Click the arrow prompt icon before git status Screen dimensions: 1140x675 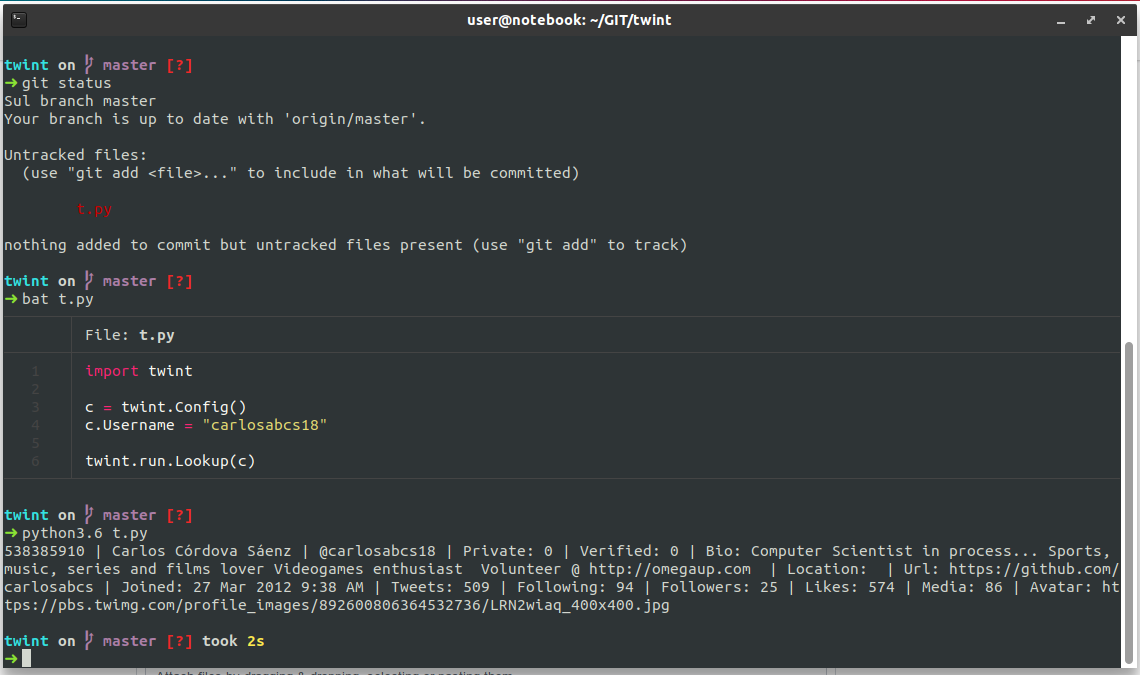9,82
